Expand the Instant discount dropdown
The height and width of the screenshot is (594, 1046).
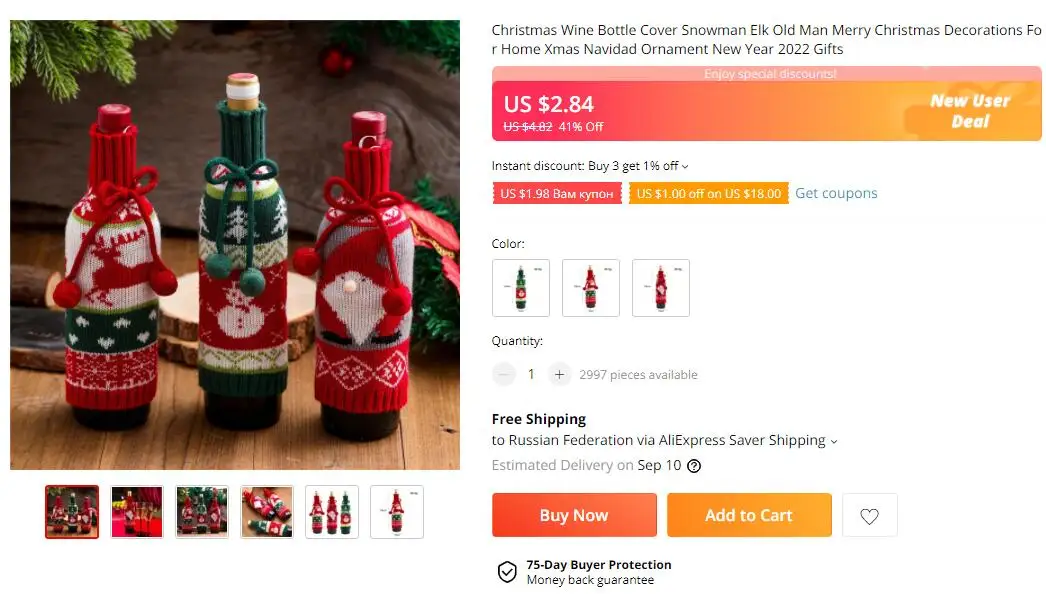685,167
